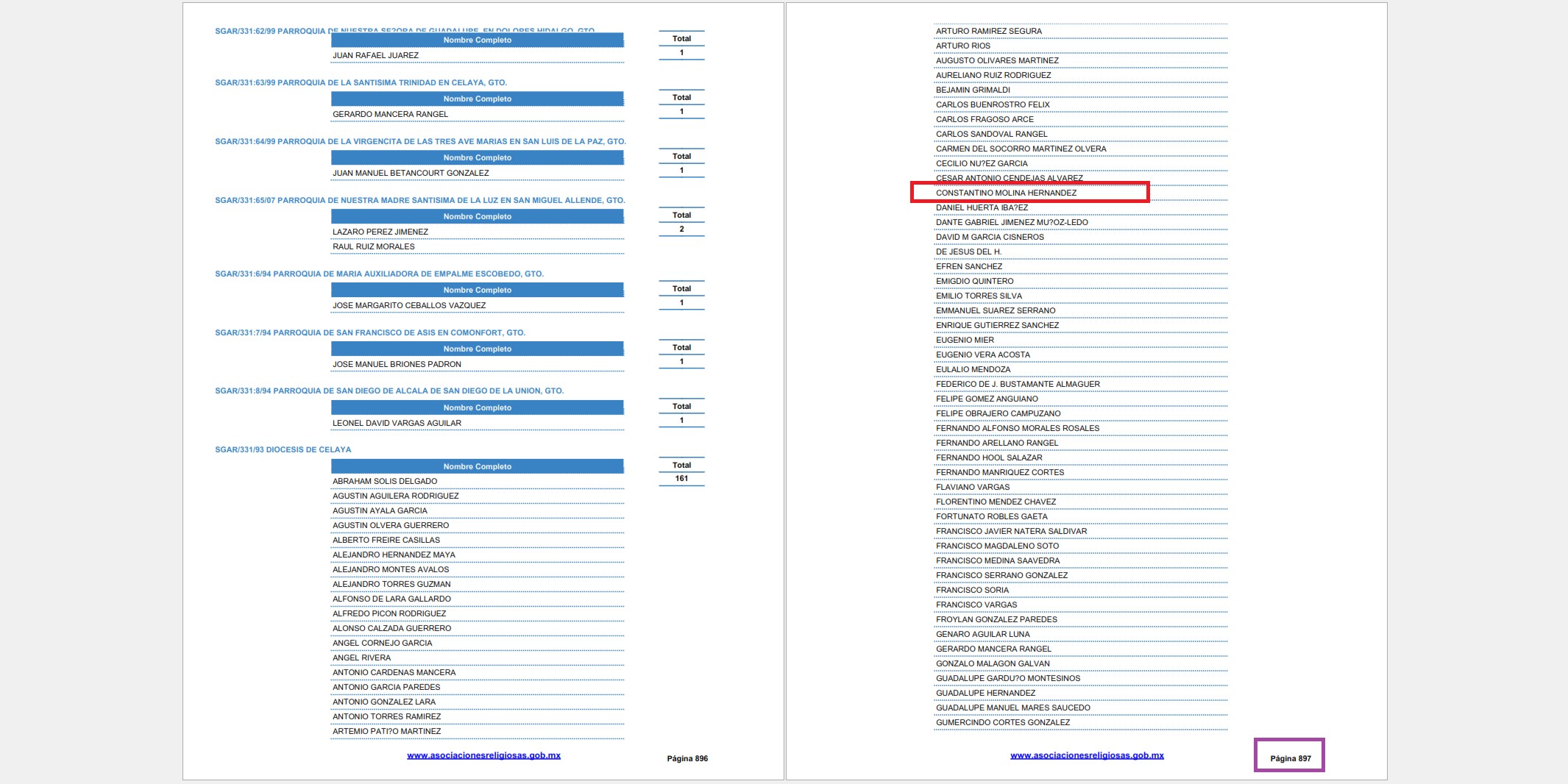Select the name FERNANDO HOOL SALAZAR
Viewport: 1568px width, 784px height.
click(x=989, y=457)
